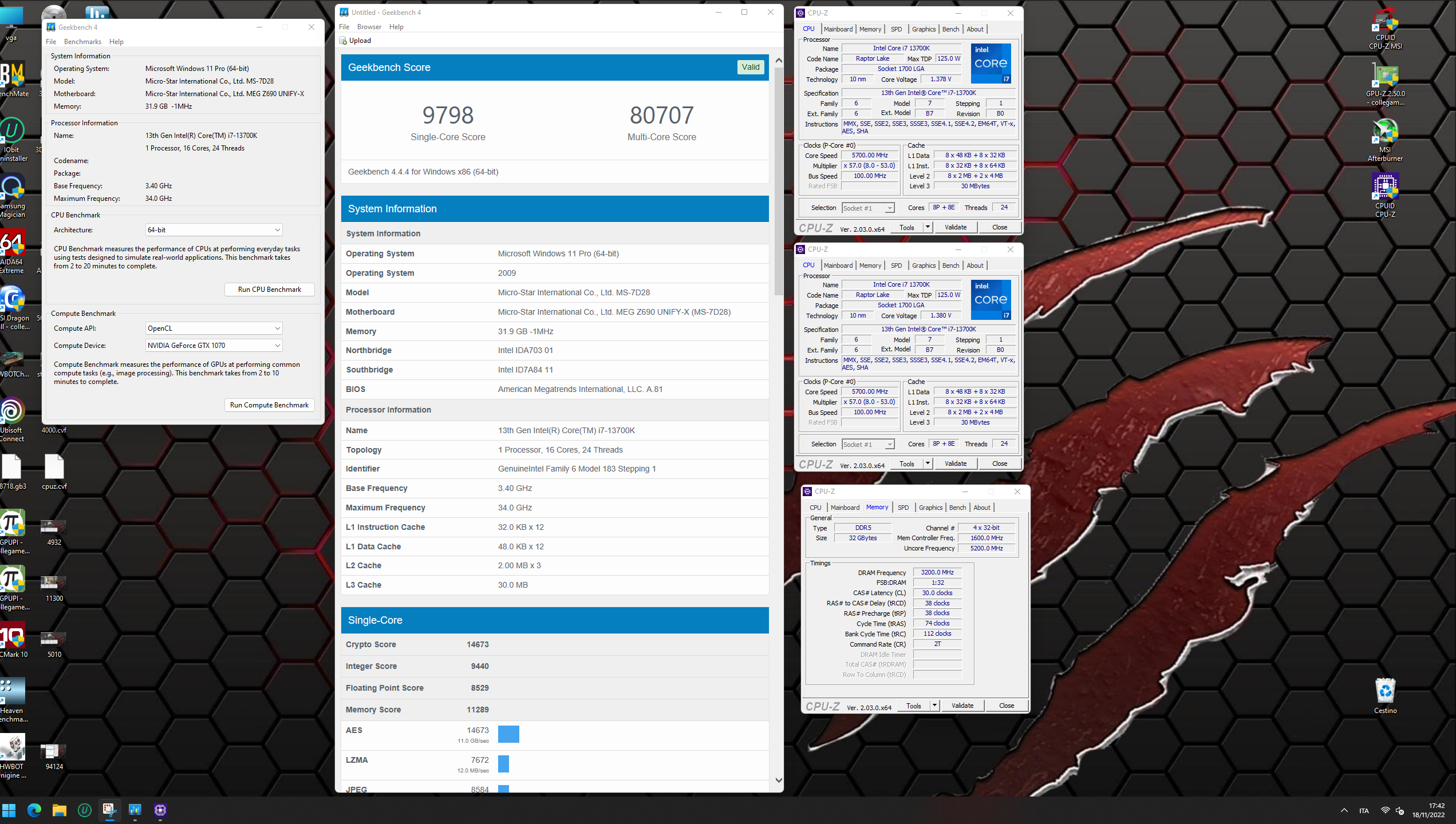Expand the Tools arrow in the top CPU-Z window

tap(928, 227)
